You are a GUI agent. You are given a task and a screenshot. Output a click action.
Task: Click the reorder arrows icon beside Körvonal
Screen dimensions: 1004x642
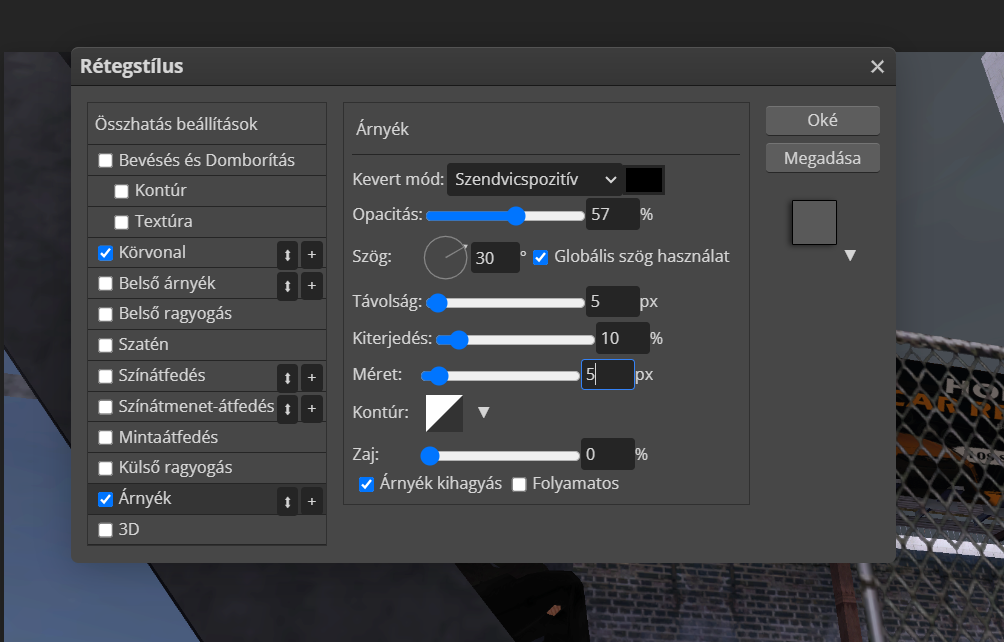pos(288,254)
